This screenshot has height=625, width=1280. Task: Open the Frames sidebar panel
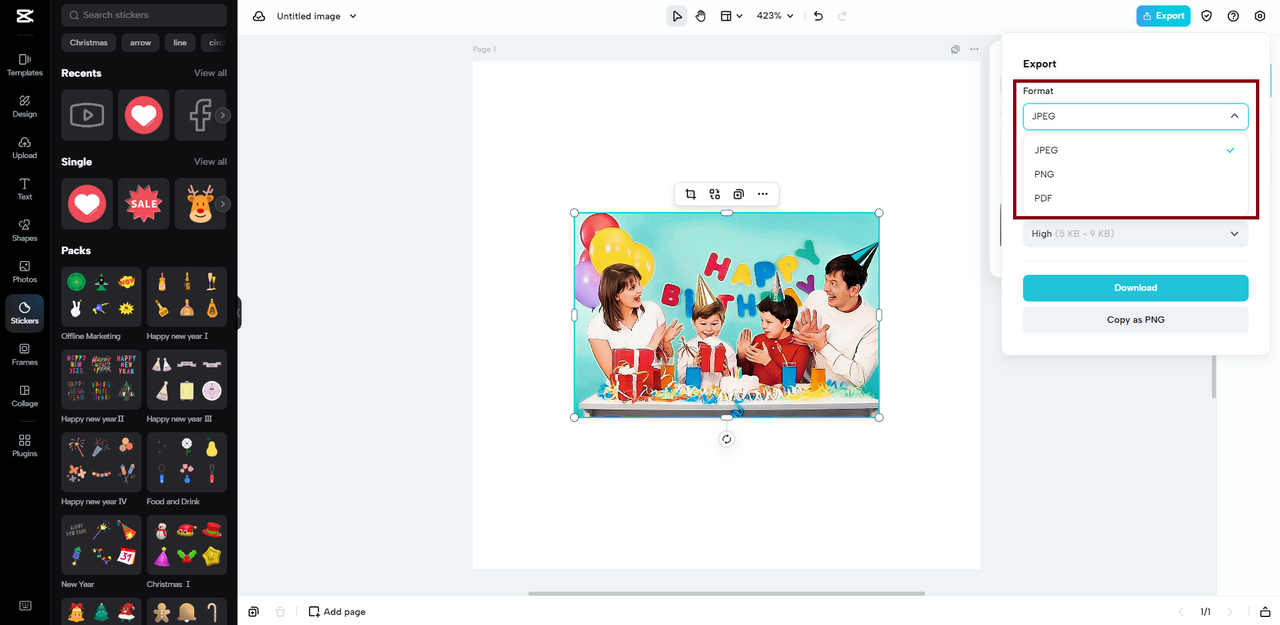(25, 355)
